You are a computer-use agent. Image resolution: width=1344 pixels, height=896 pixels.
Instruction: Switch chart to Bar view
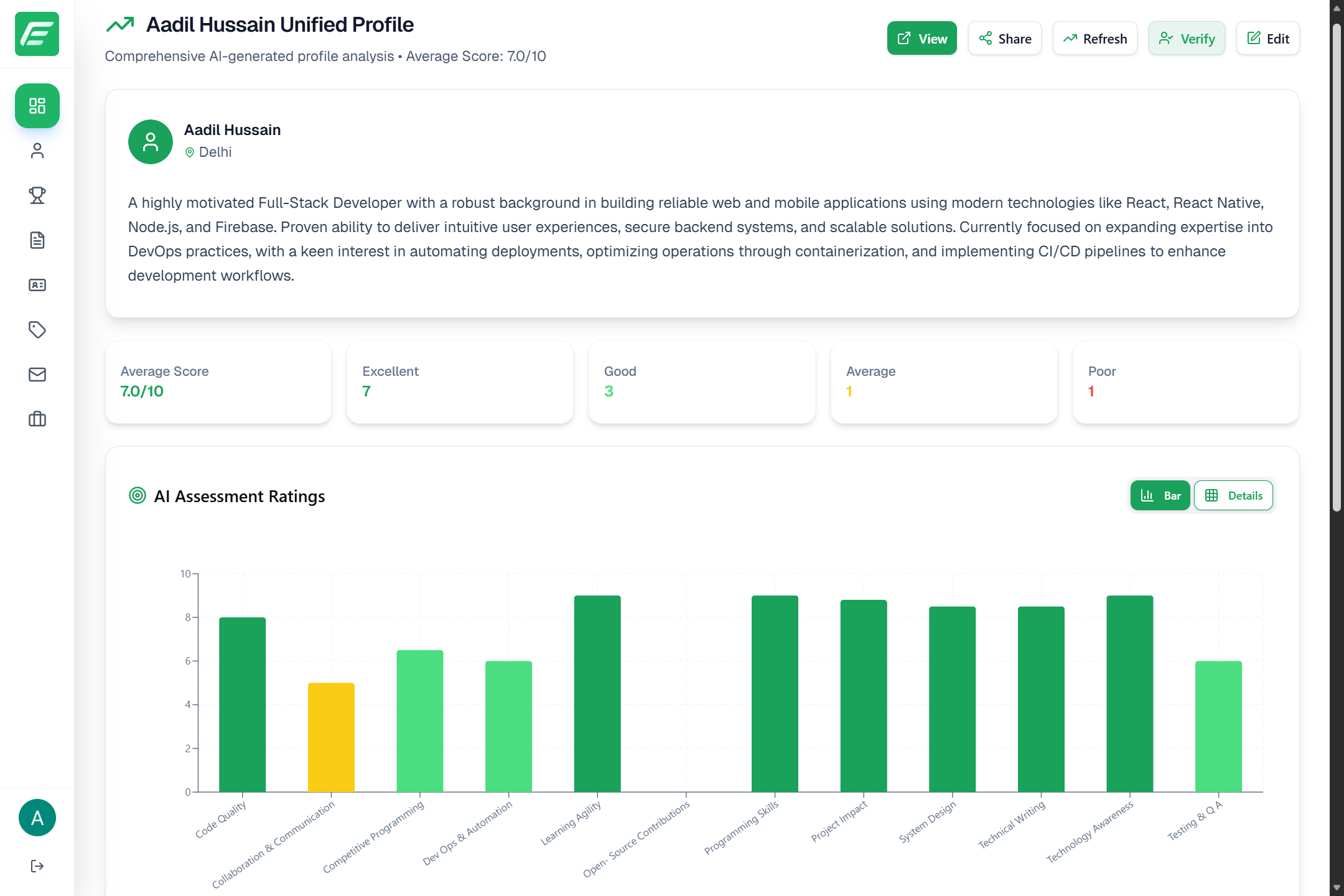click(x=1160, y=495)
